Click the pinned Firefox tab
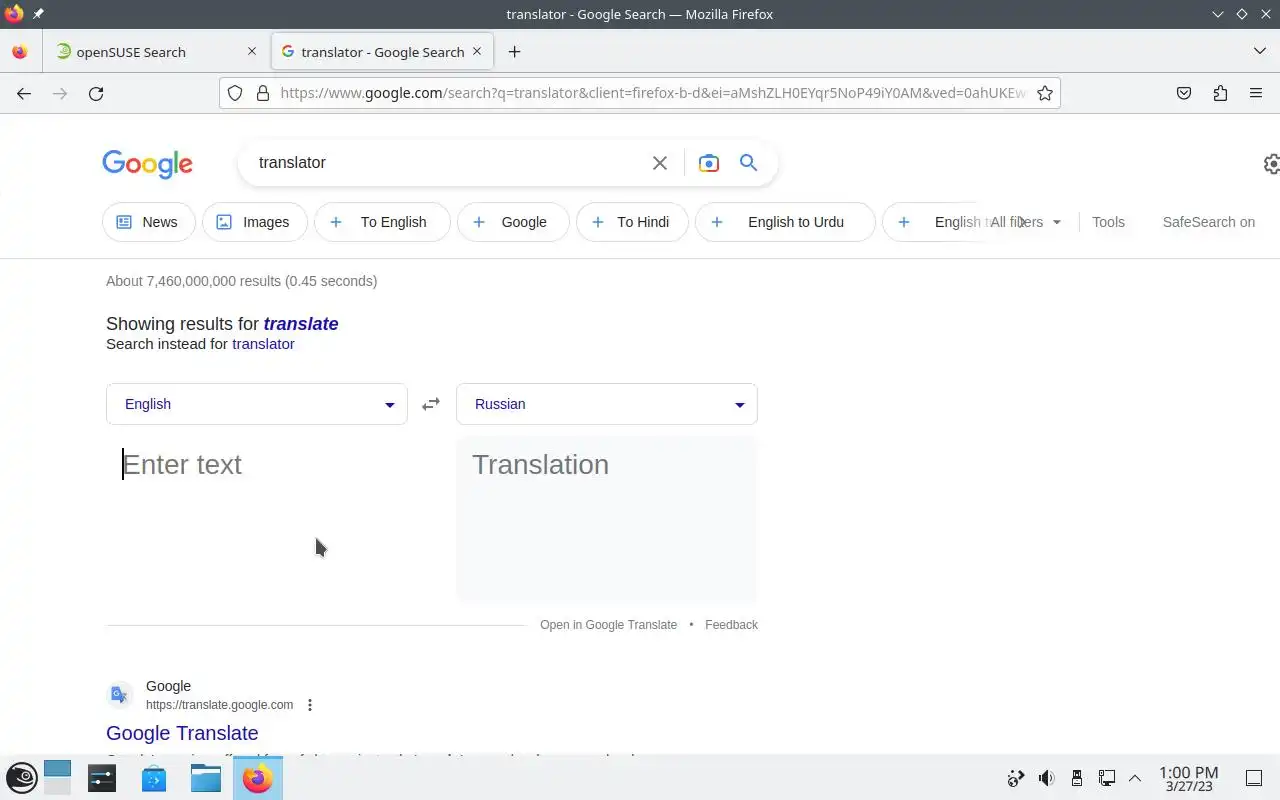The height and width of the screenshot is (800, 1280). [20, 52]
